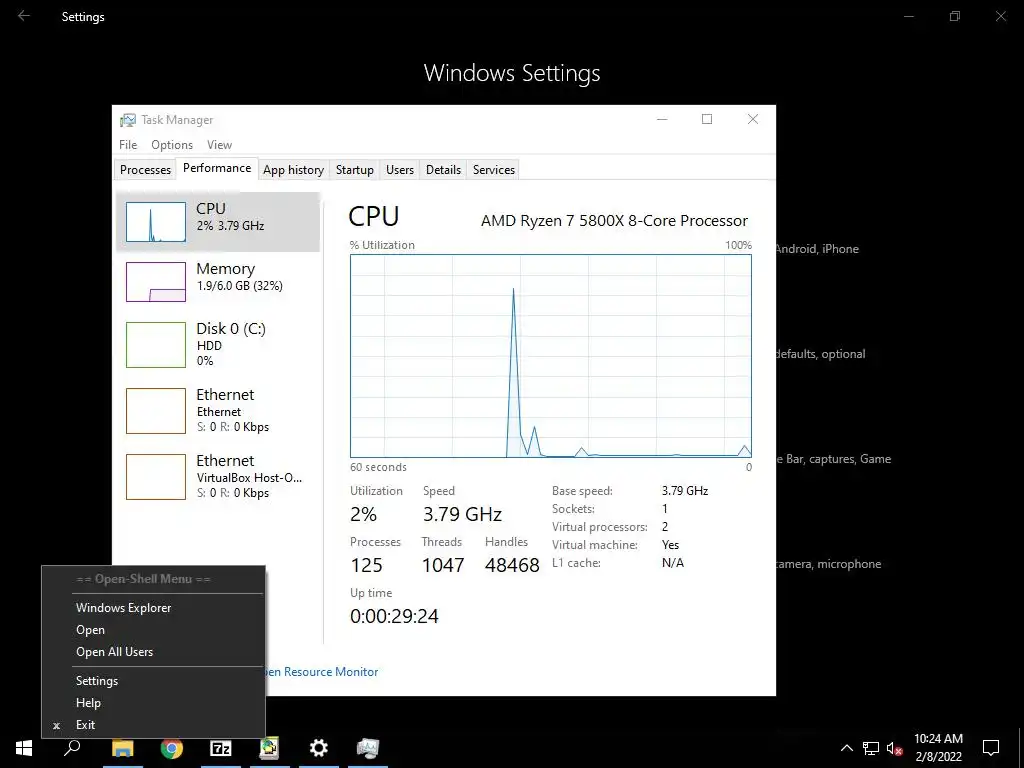Open the Options menu in Task Manager
The height and width of the screenshot is (768, 1024).
pyautogui.click(x=172, y=145)
